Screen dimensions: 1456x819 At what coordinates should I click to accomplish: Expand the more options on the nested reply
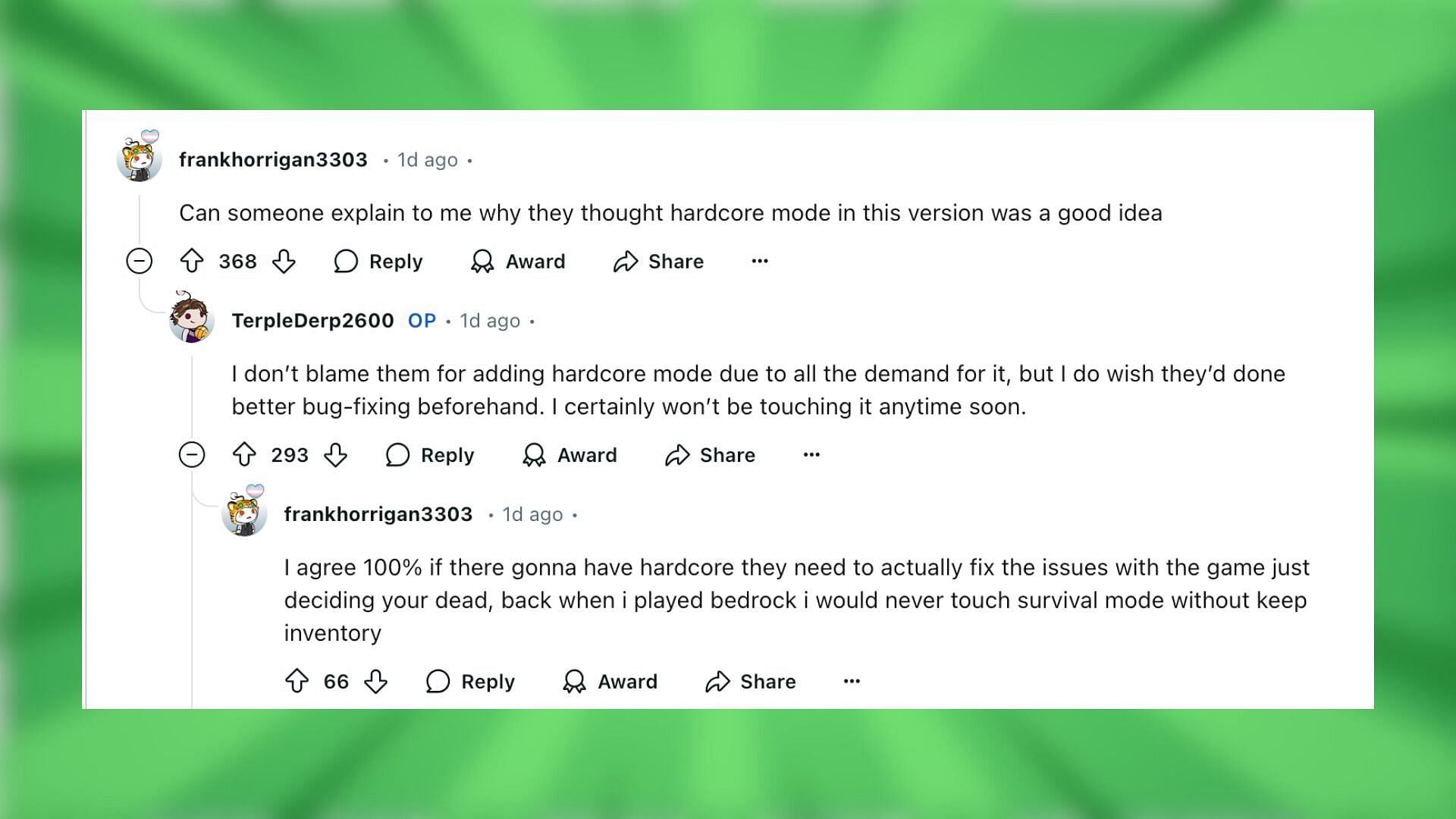pyautogui.click(x=850, y=681)
